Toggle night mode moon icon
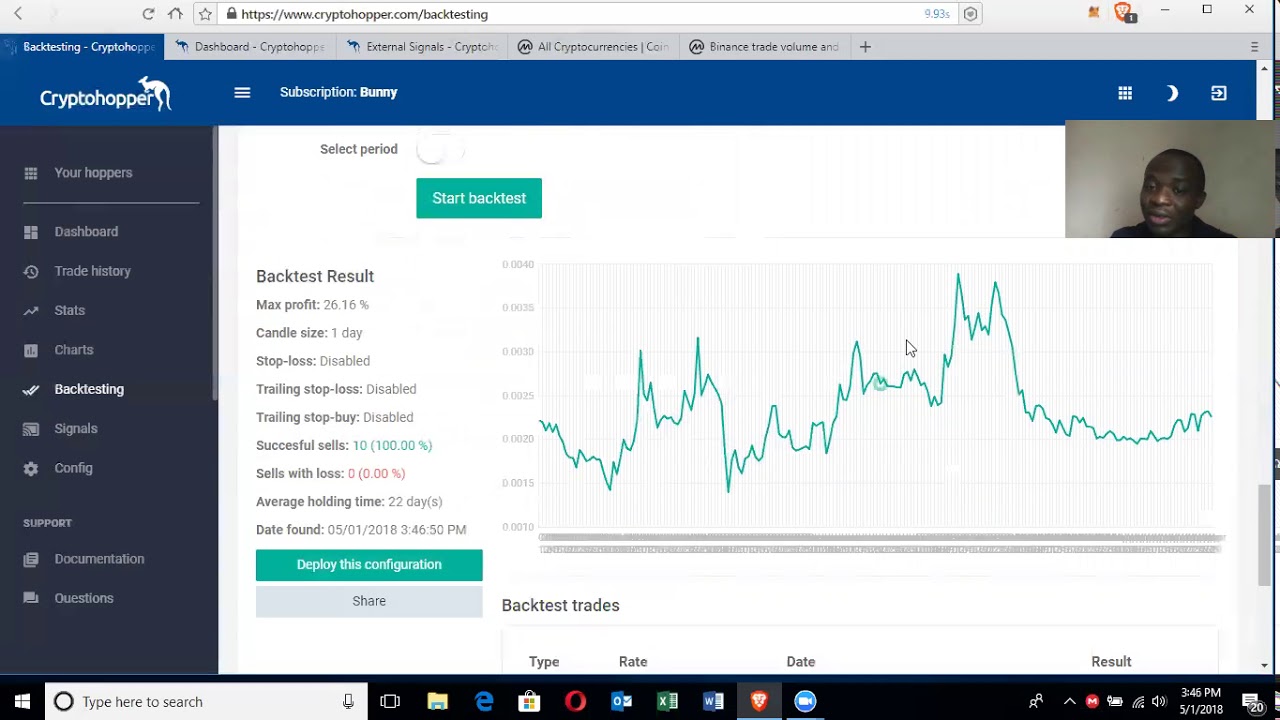The image size is (1280, 720). click(x=1172, y=93)
